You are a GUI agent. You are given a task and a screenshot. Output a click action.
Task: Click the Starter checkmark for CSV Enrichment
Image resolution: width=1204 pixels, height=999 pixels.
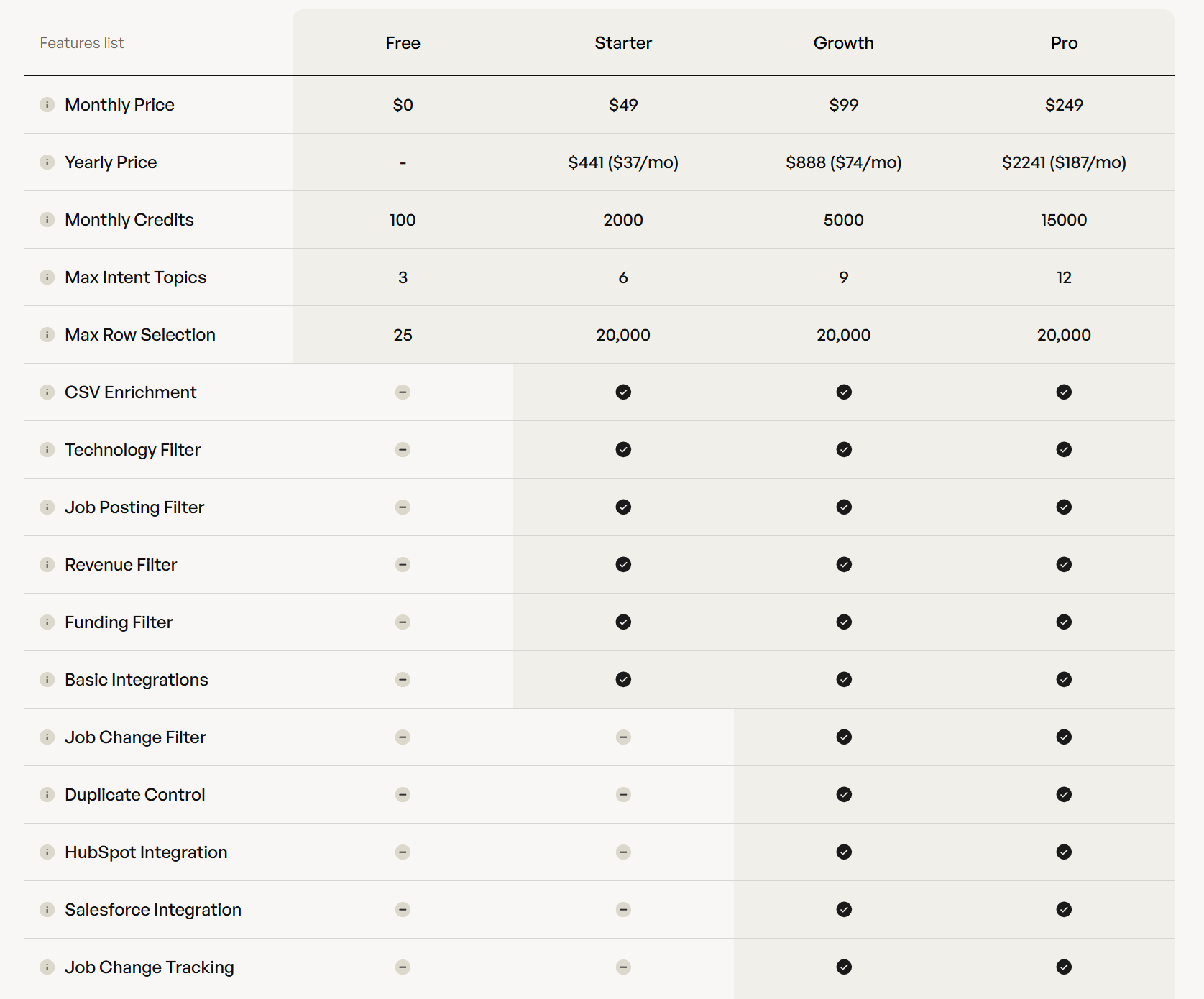(623, 392)
